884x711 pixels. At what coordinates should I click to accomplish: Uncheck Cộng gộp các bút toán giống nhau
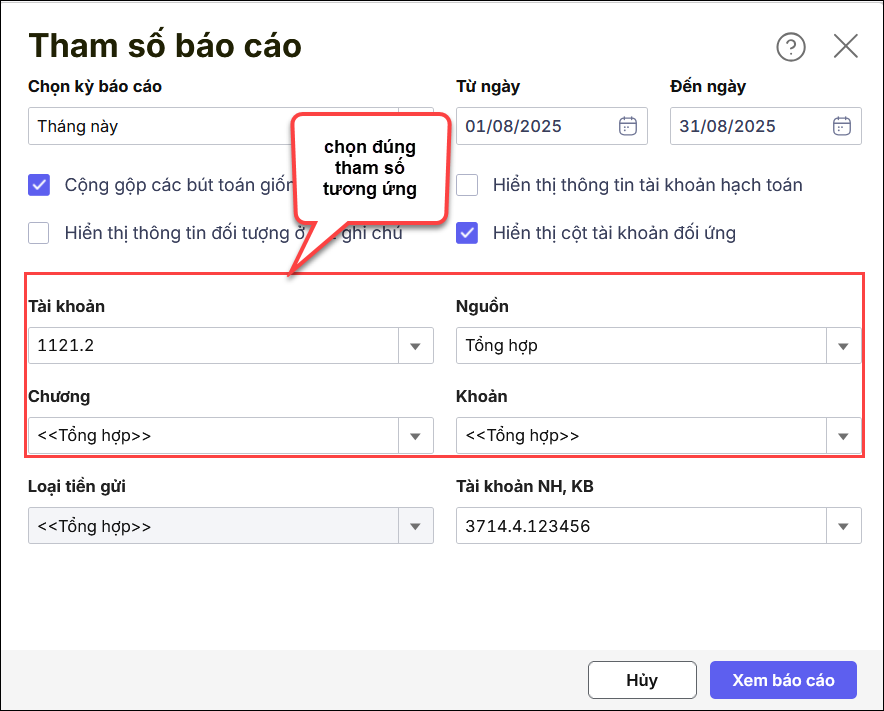coord(39,185)
